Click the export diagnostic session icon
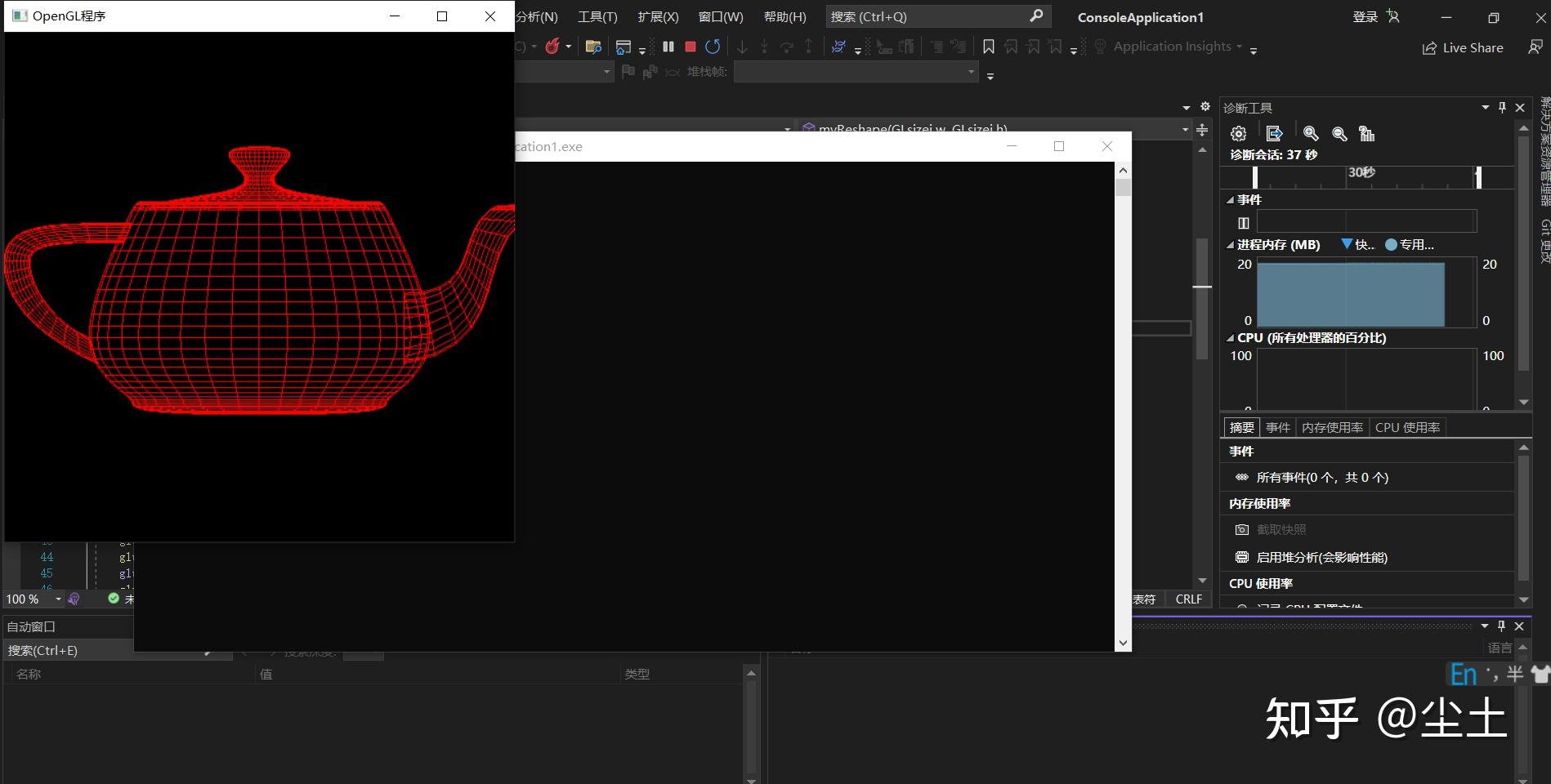The width and height of the screenshot is (1551, 784). point(1274,133)
